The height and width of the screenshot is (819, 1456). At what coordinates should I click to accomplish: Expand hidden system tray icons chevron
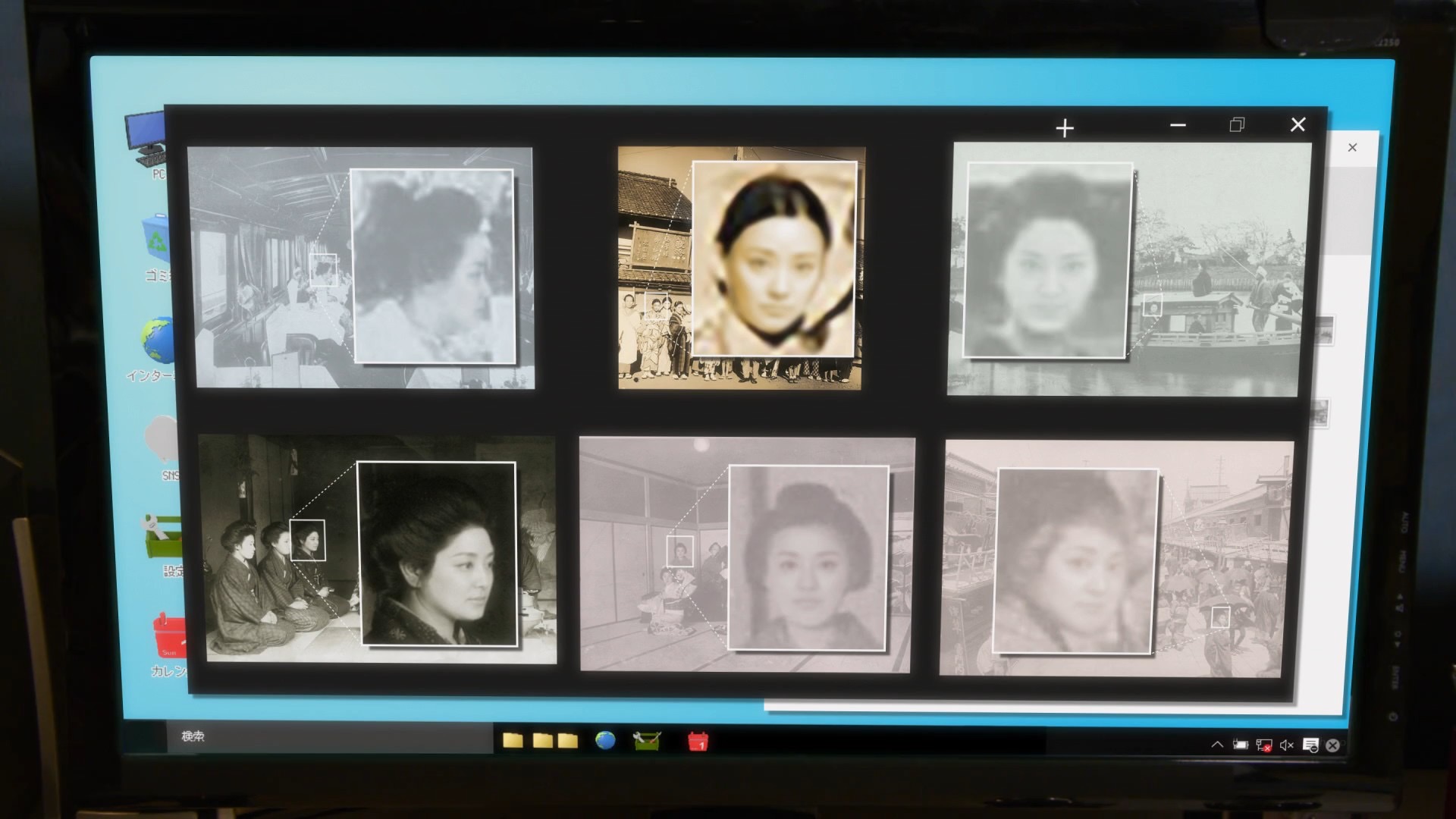click(x=1217, y=745)
